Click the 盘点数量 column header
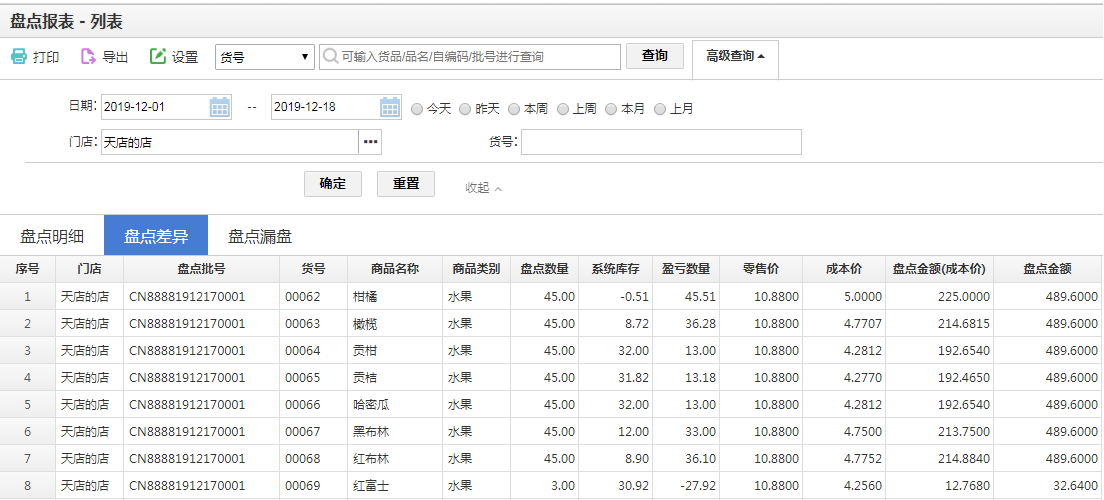1104x500 pixels. click(x=545, y=269)
